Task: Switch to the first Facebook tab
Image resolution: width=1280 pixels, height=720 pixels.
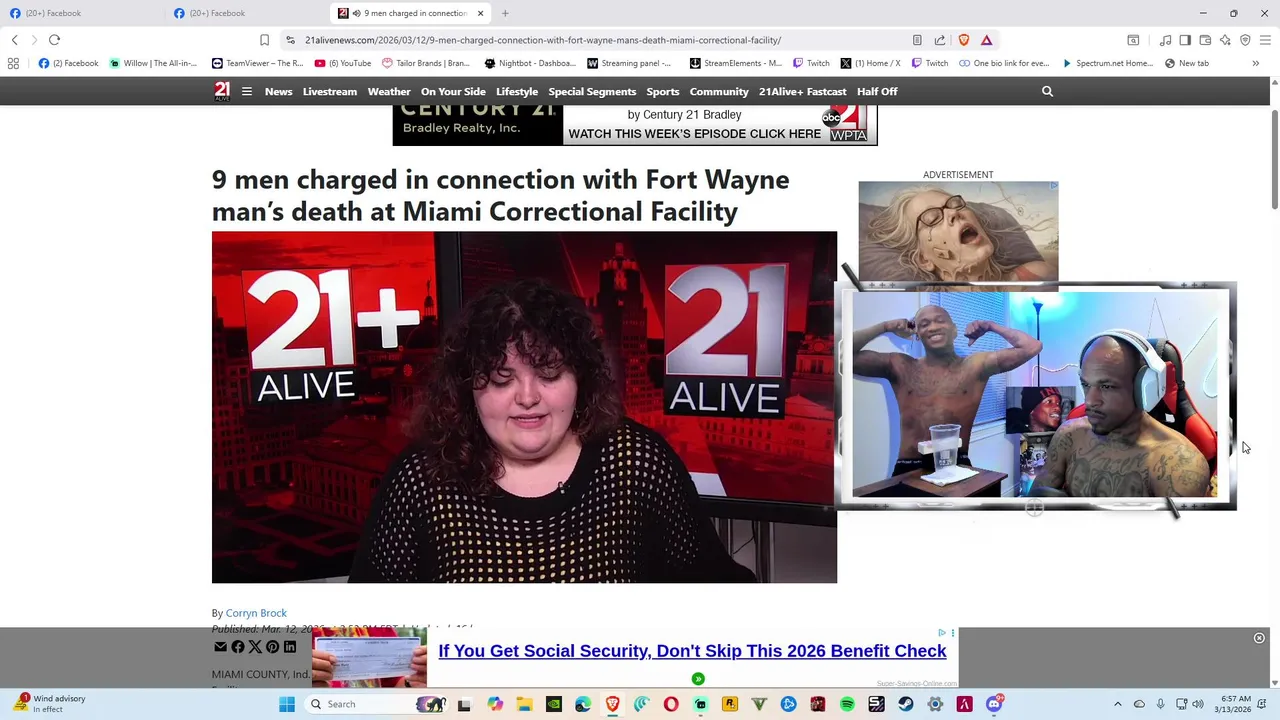Action: coord(80,13)
